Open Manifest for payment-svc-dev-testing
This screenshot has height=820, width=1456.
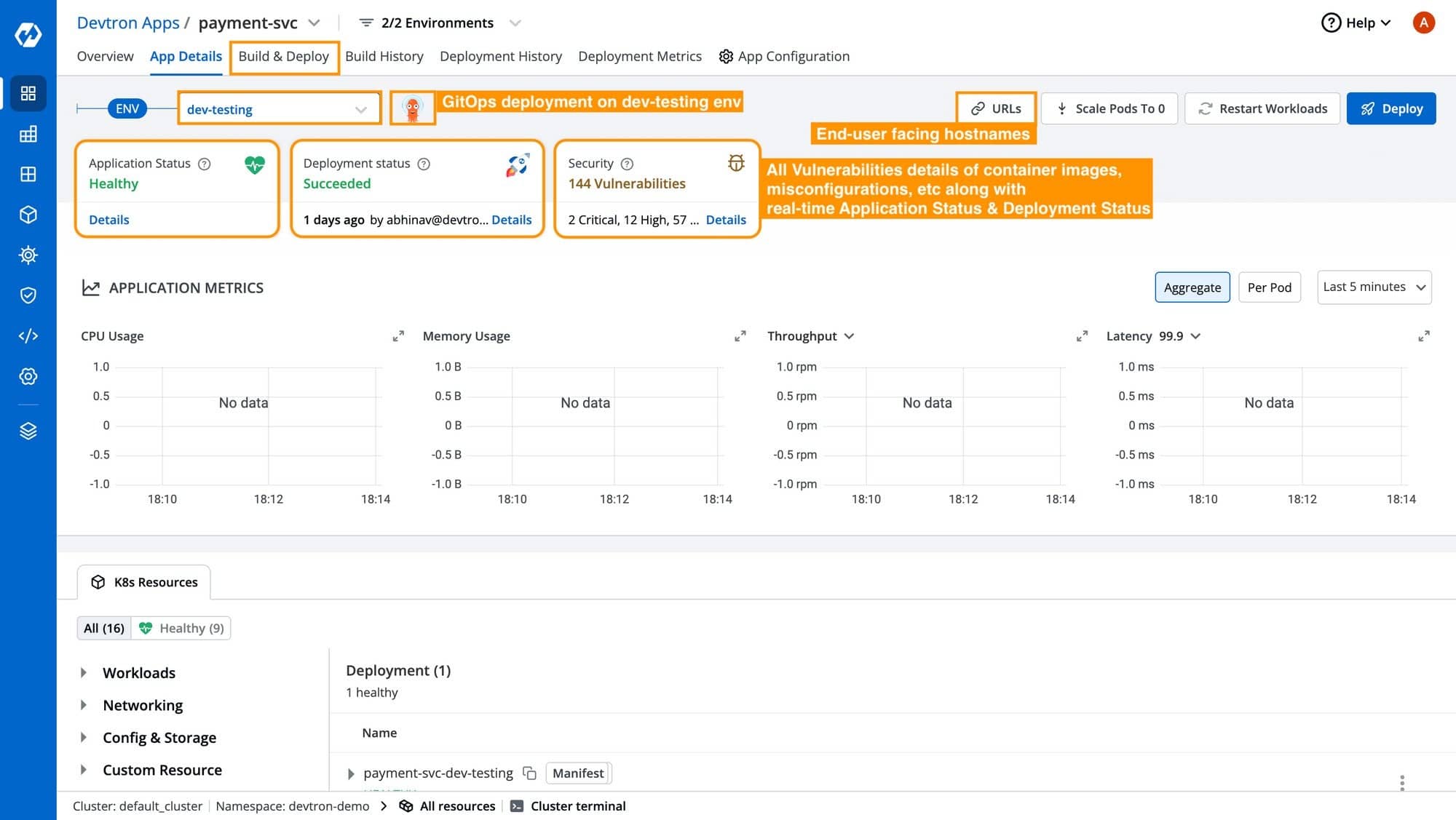click(578, 773)
